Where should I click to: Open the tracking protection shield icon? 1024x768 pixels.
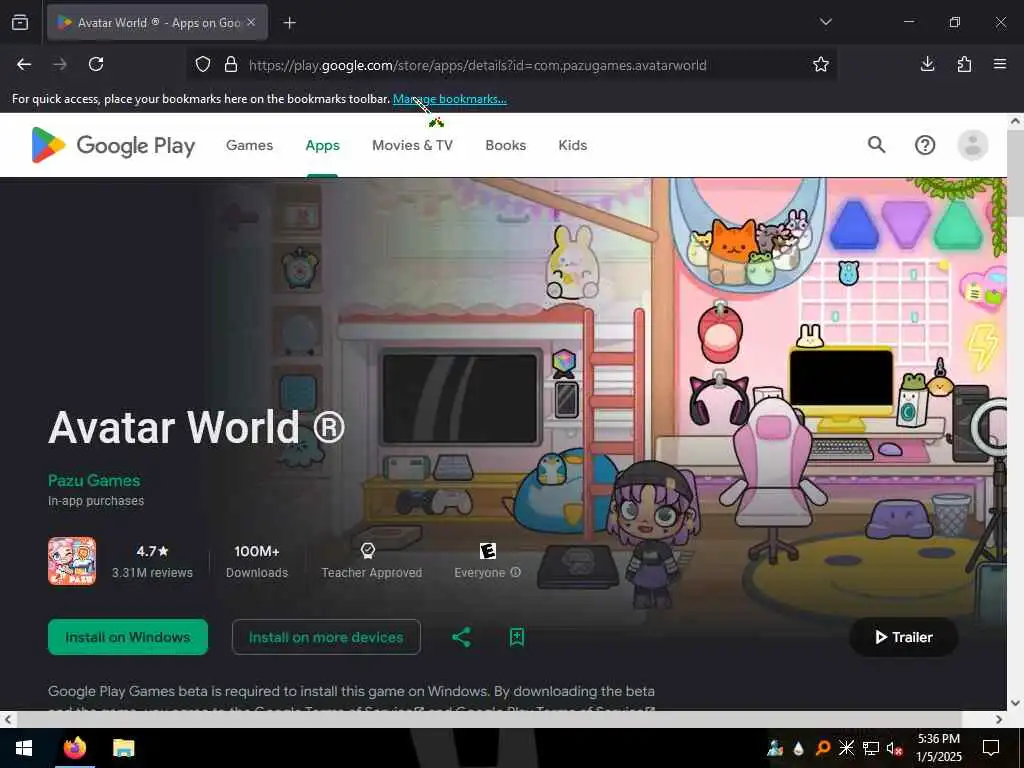tap(203, 65)
